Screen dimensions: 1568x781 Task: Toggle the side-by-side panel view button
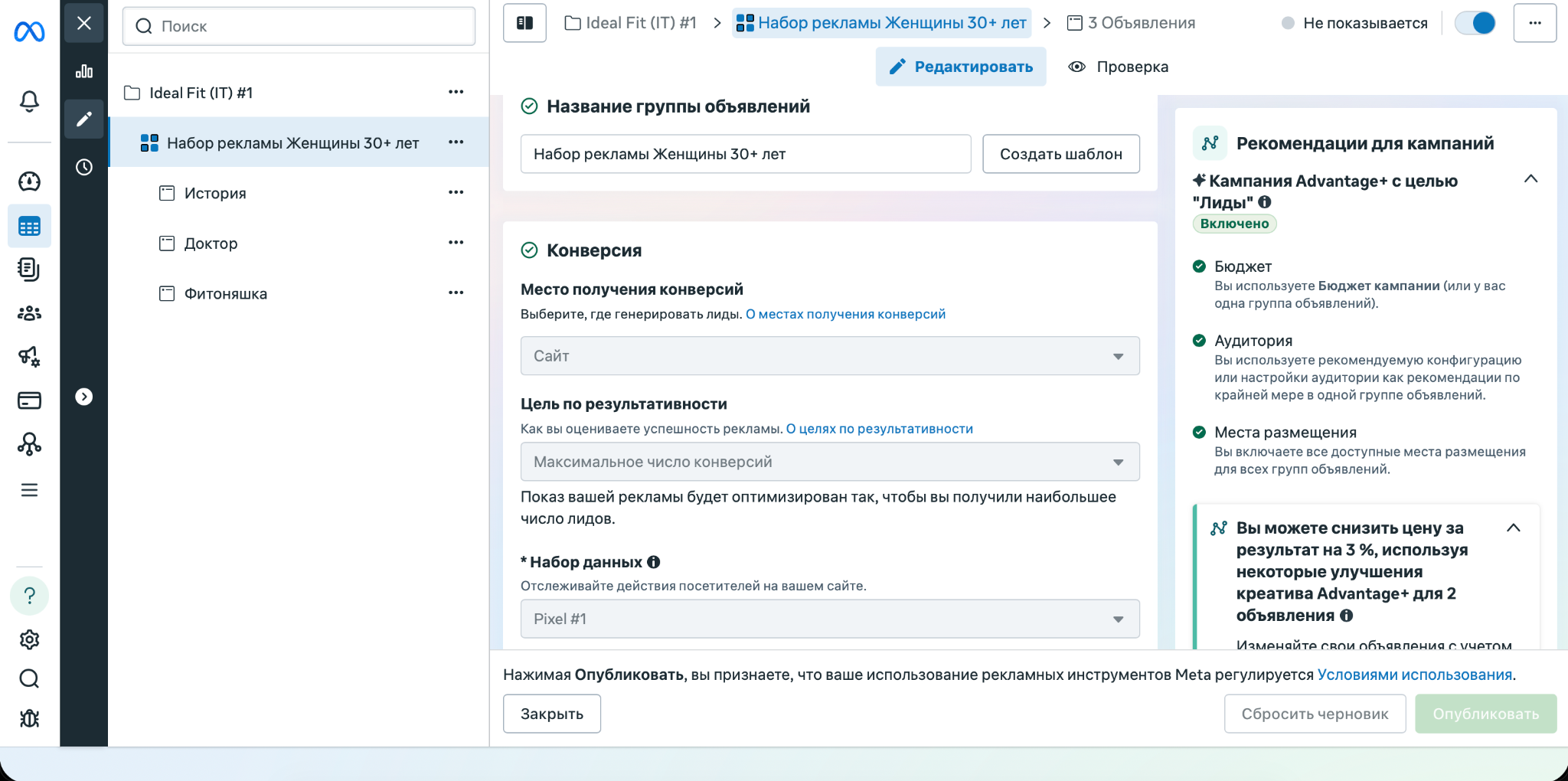pos(524,23)
